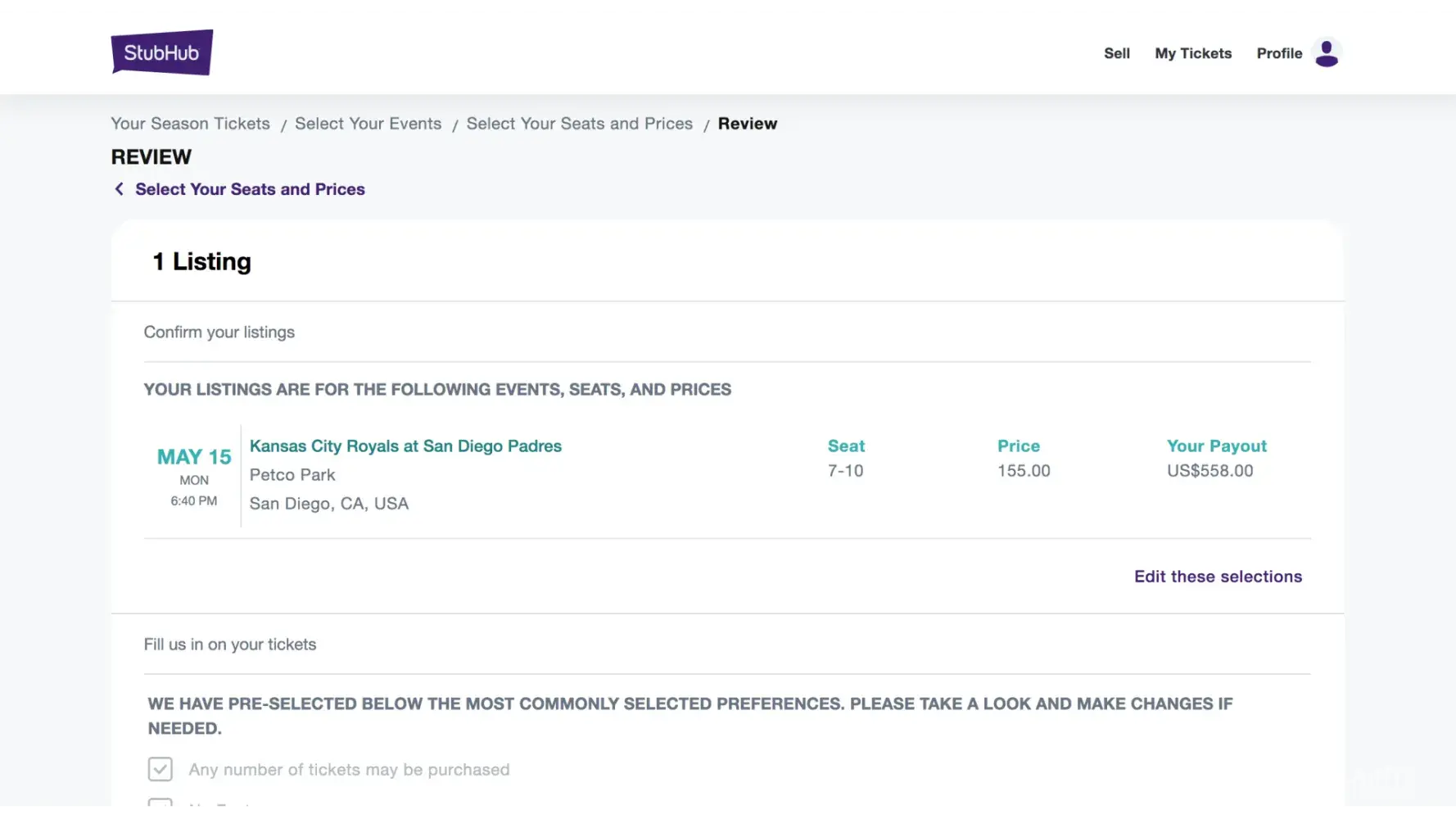Go back to Select Your Events breadcrumb

pyautogui.click(x=368, y=124)
